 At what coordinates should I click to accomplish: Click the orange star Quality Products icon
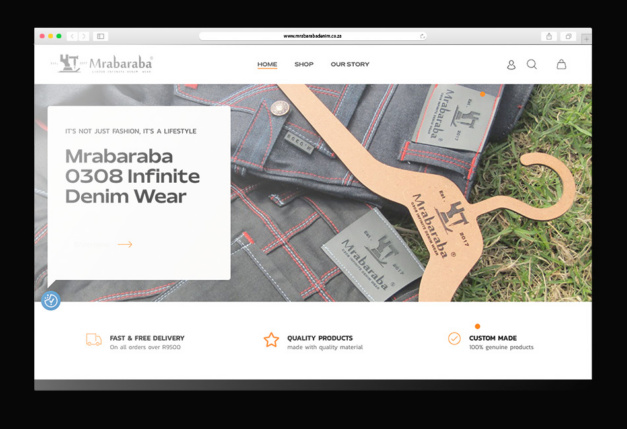point(271,340)
